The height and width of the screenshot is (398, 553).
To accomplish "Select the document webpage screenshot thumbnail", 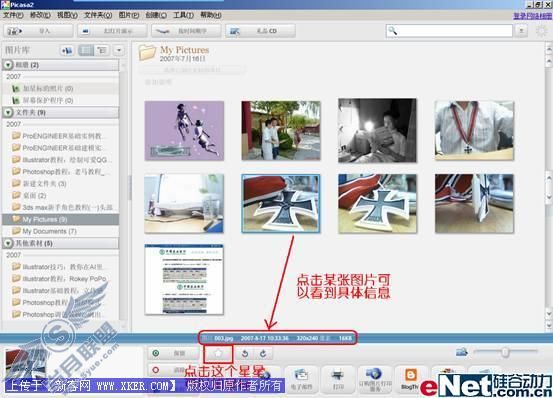I will (184, 280).
